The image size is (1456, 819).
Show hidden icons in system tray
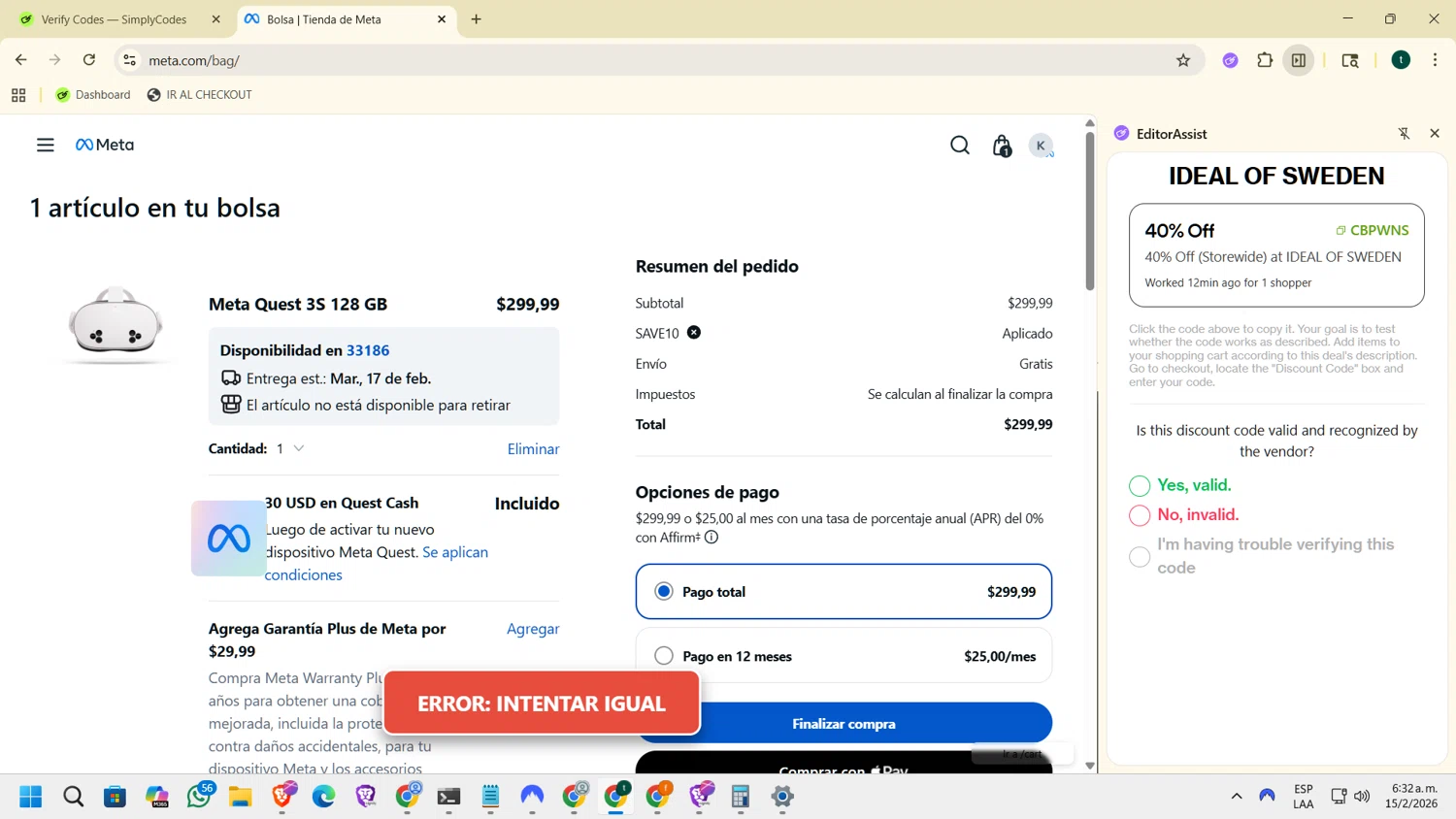(x=1237, y=797)
